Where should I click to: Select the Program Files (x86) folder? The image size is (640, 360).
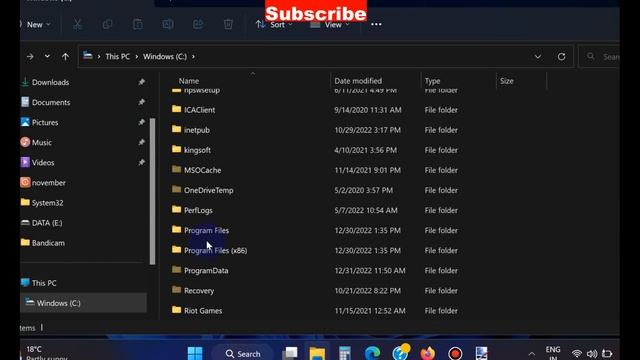pos(216,250)
